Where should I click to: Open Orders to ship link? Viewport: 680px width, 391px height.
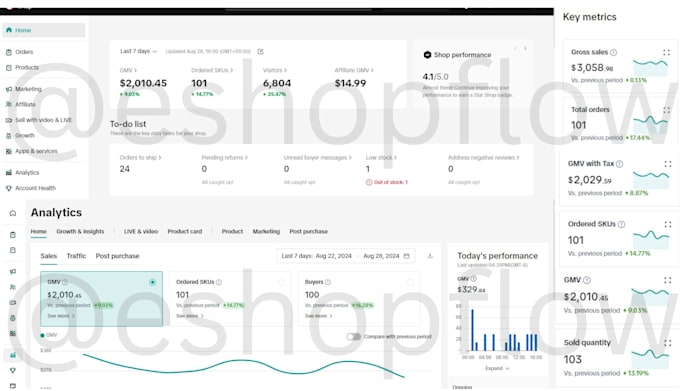140,158
